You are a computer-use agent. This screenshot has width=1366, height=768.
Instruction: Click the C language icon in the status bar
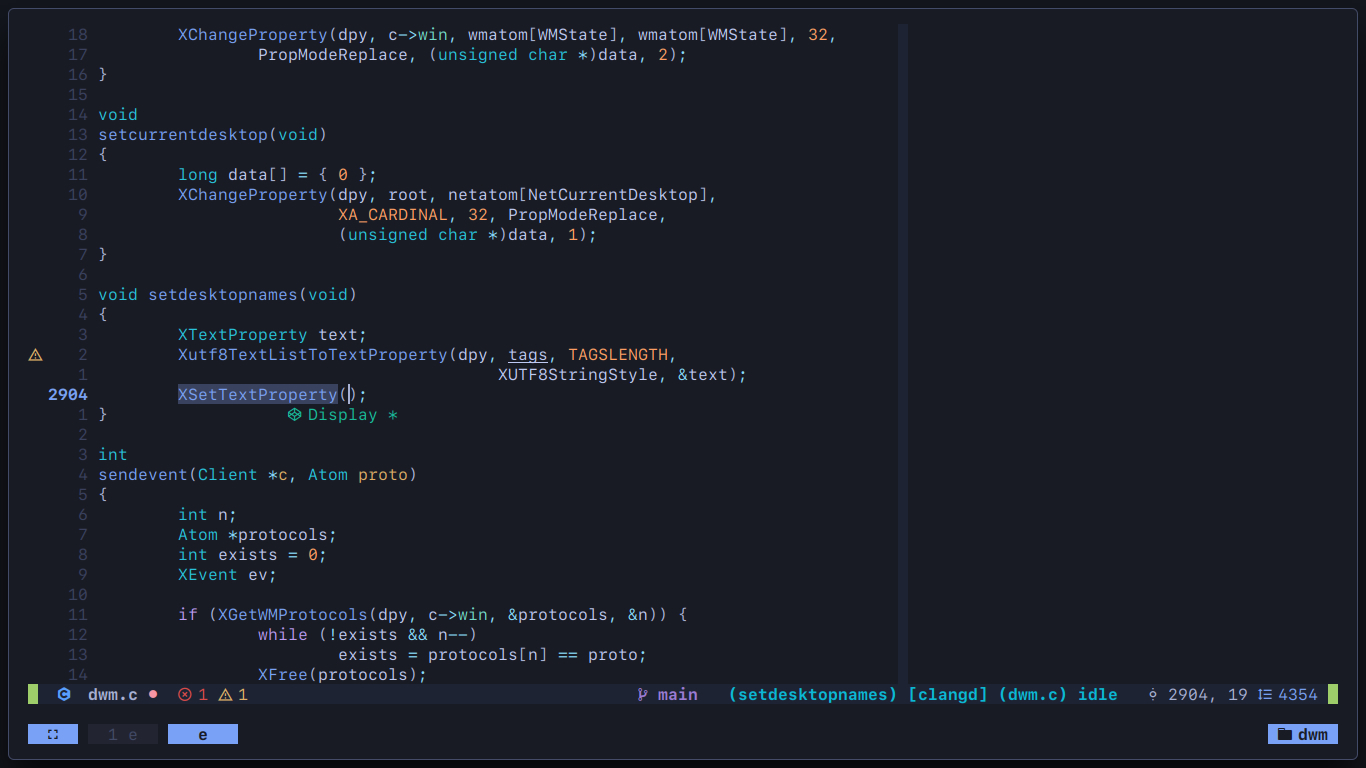[64, 693]
